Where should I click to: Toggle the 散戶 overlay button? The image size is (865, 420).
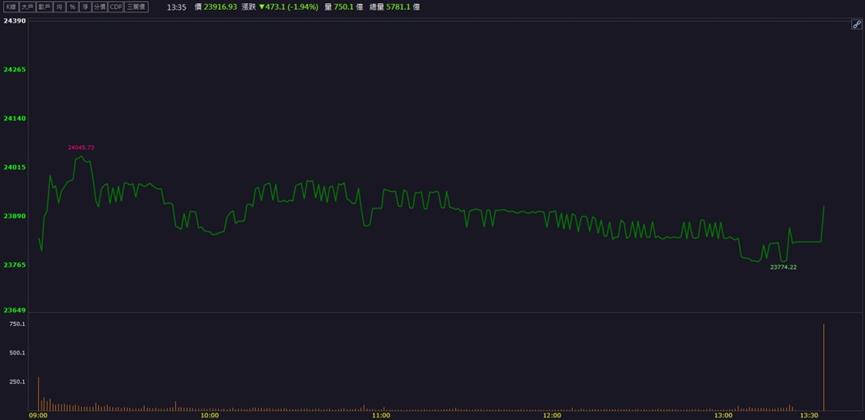[x=44, y=7]
